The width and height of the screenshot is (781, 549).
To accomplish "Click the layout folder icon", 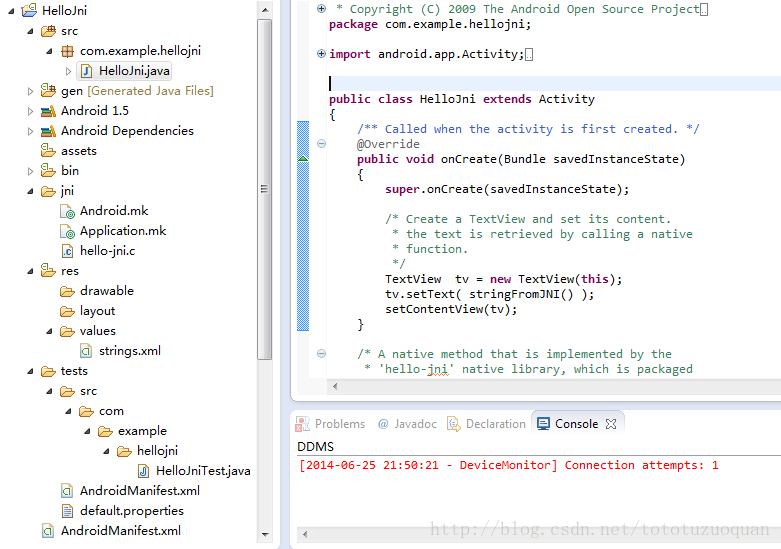I will 67,311.
